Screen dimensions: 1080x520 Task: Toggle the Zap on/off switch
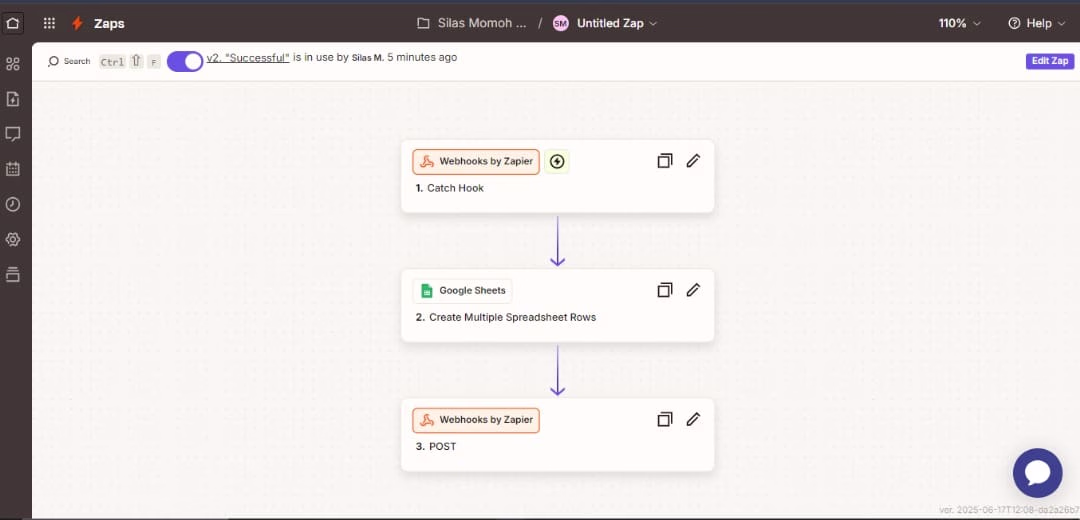pos(185,61)
